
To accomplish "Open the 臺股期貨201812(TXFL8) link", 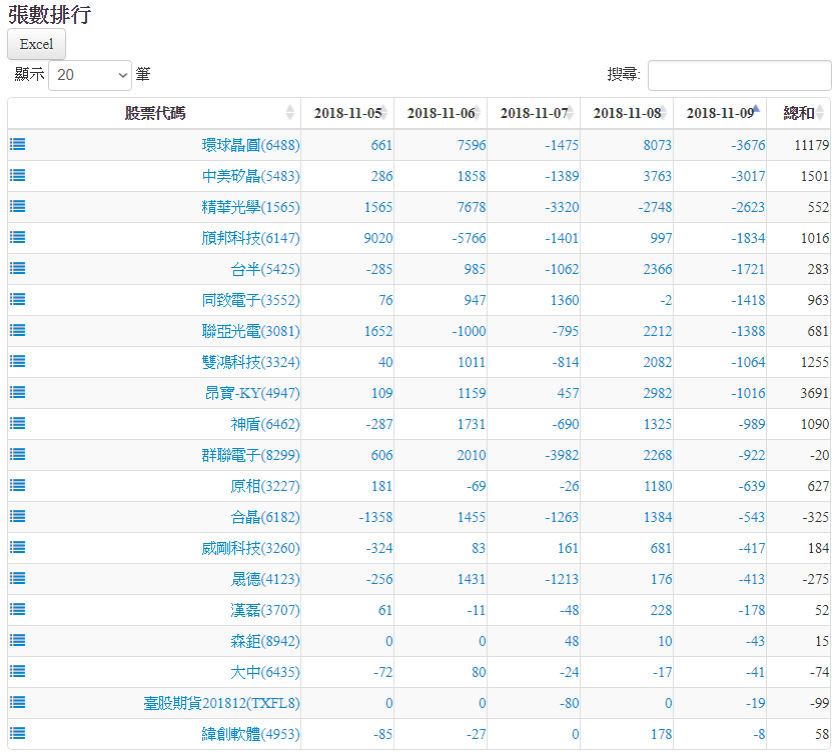I will coord(221,703).
